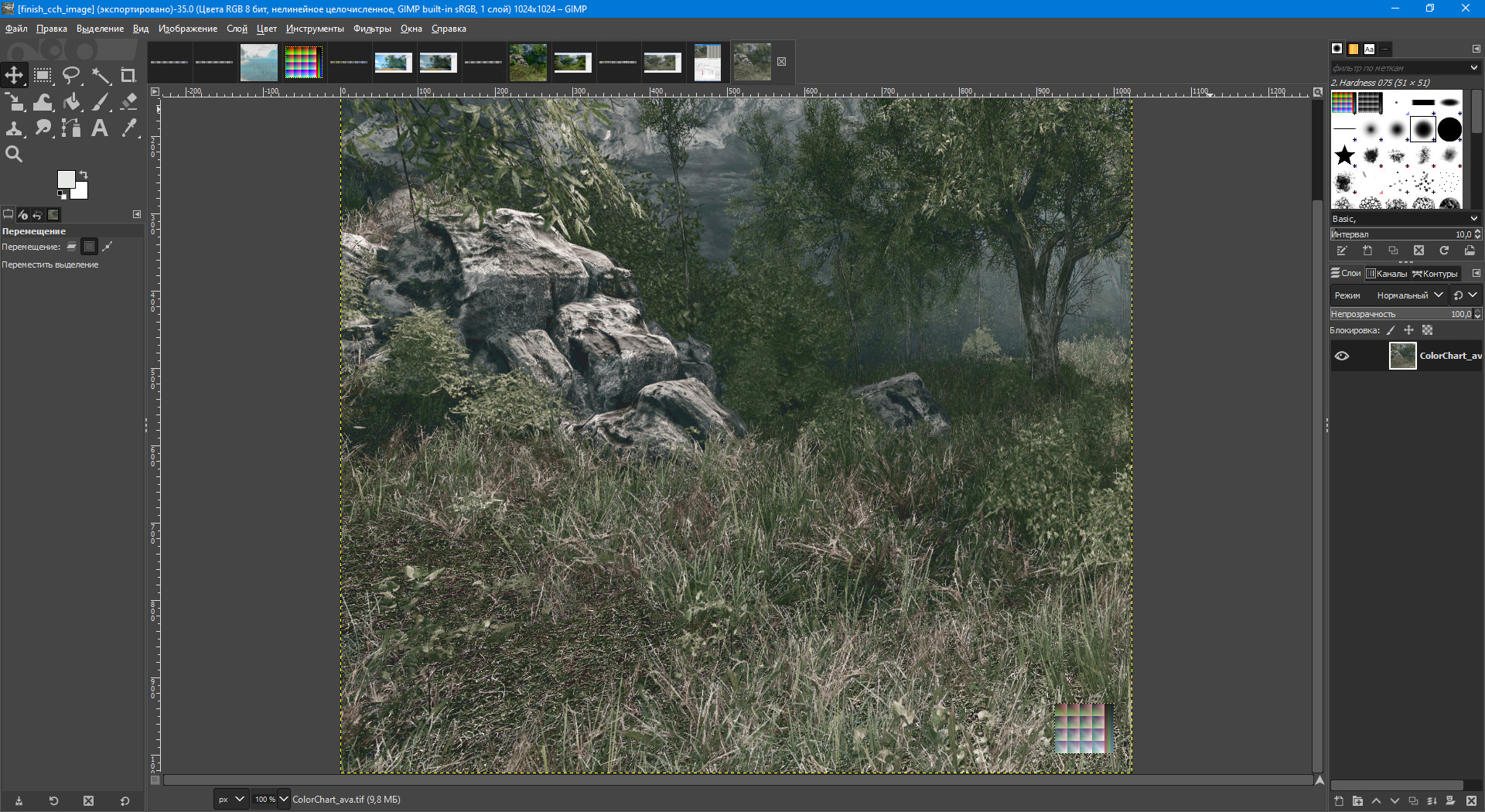Viewport: 1485px width, 812px height.
Task: Select the Free Select lasso tool
Action: pyautogui.click(x=71, y=75)
